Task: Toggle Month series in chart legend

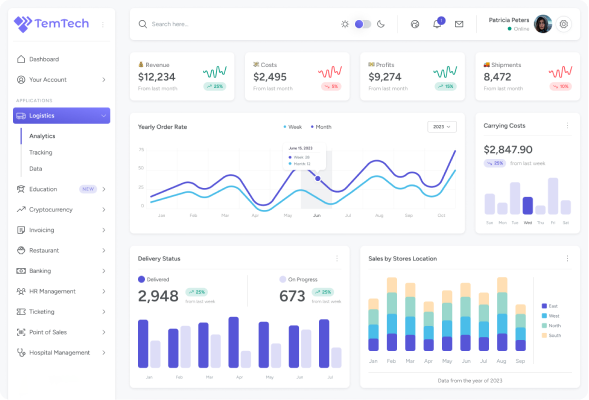Action: [x=321, y=127]
